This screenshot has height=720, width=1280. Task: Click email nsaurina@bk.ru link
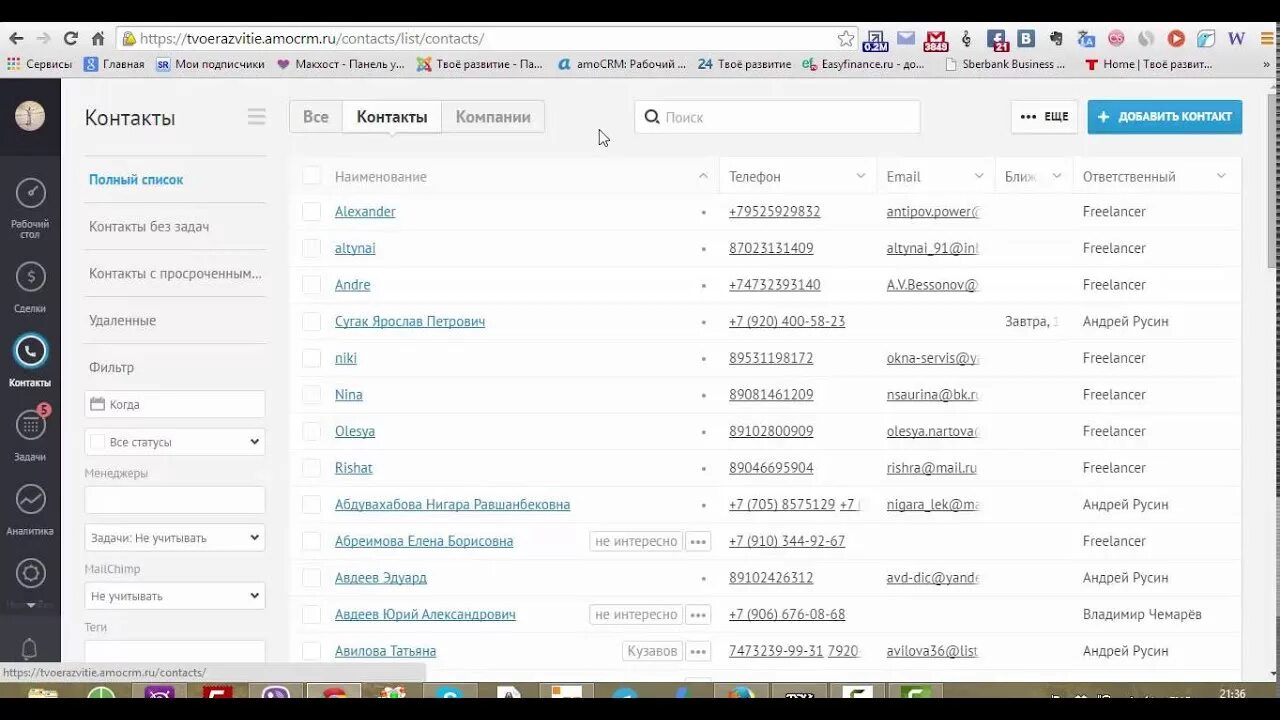coord(932,395)
